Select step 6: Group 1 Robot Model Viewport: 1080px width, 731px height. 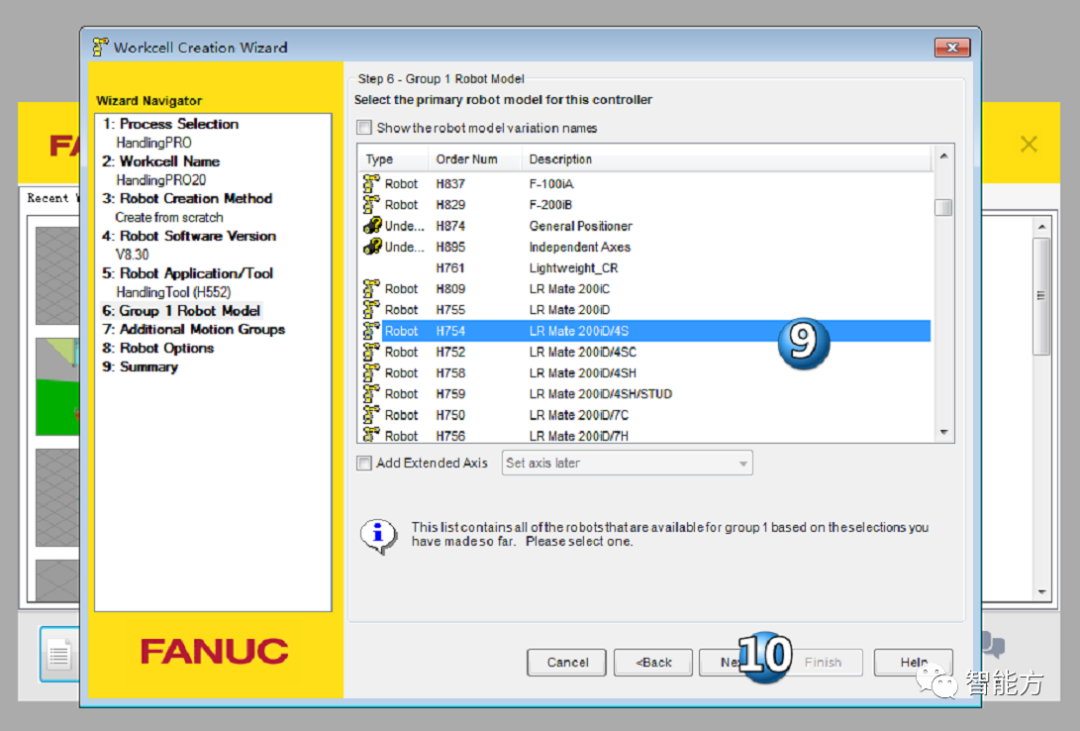coord(181,311)
